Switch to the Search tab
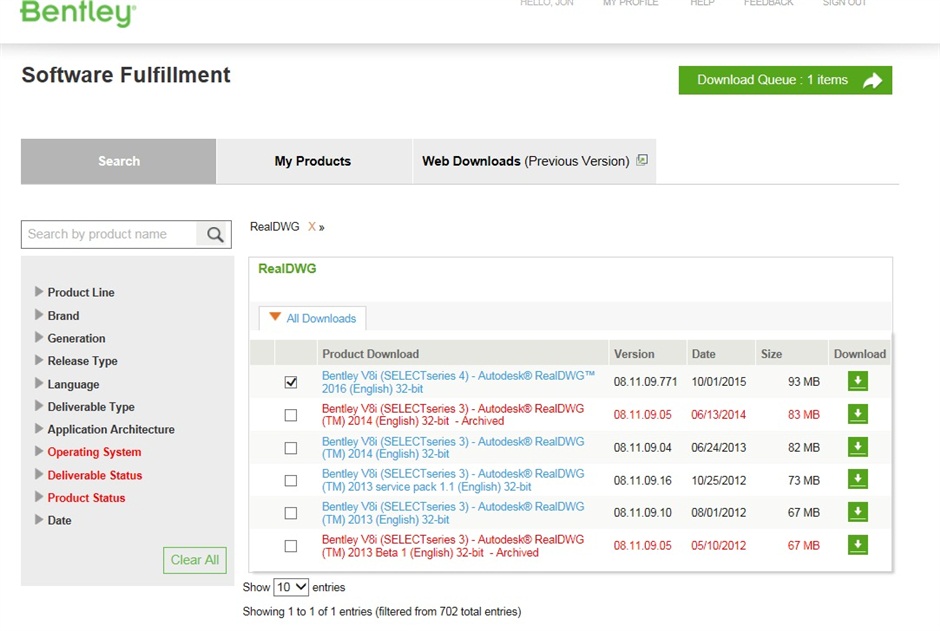Viewport: 940px width, 631px height. [119, 161]
